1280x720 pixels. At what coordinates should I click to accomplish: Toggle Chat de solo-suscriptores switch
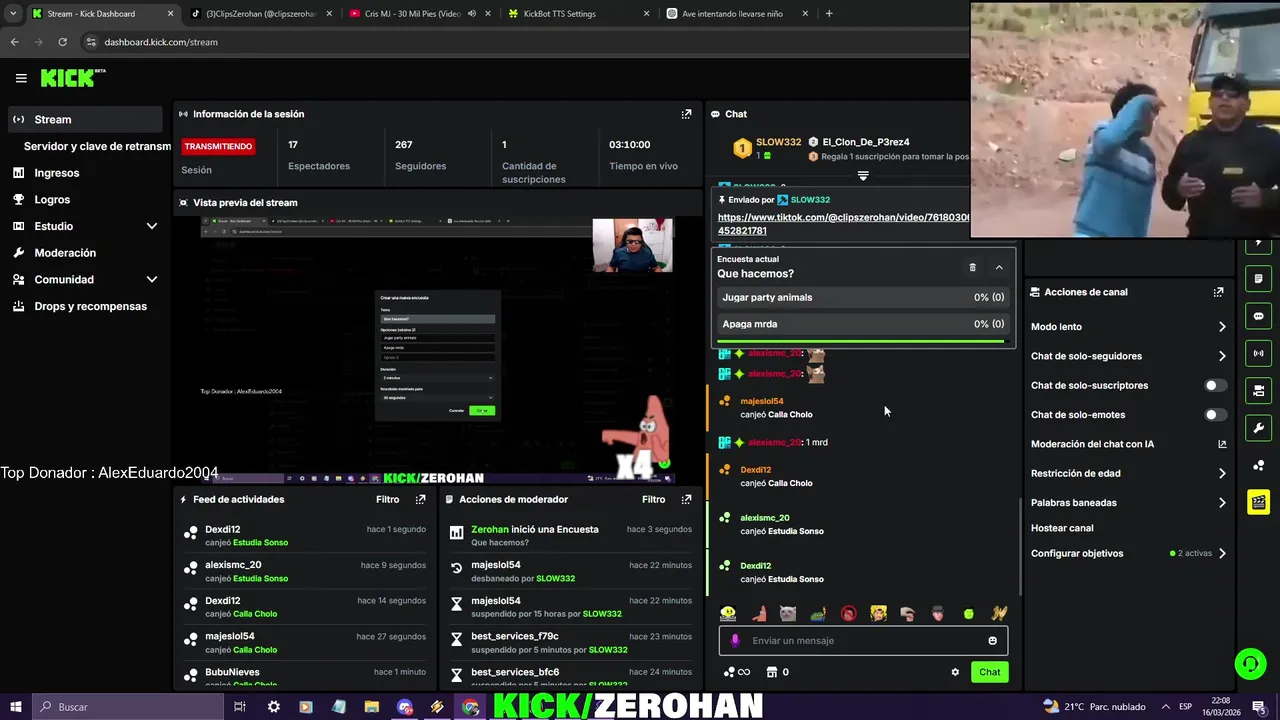coord(1214,385)
